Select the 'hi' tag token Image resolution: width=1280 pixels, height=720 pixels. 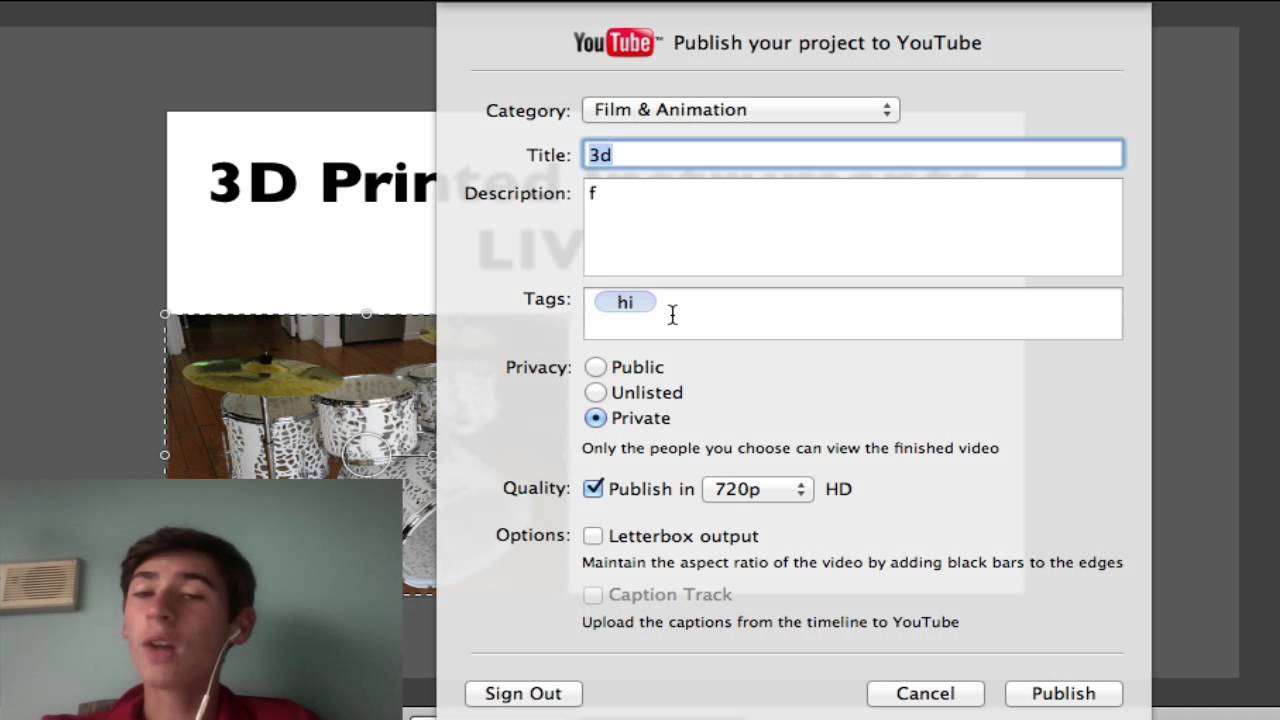click(625, 302)
